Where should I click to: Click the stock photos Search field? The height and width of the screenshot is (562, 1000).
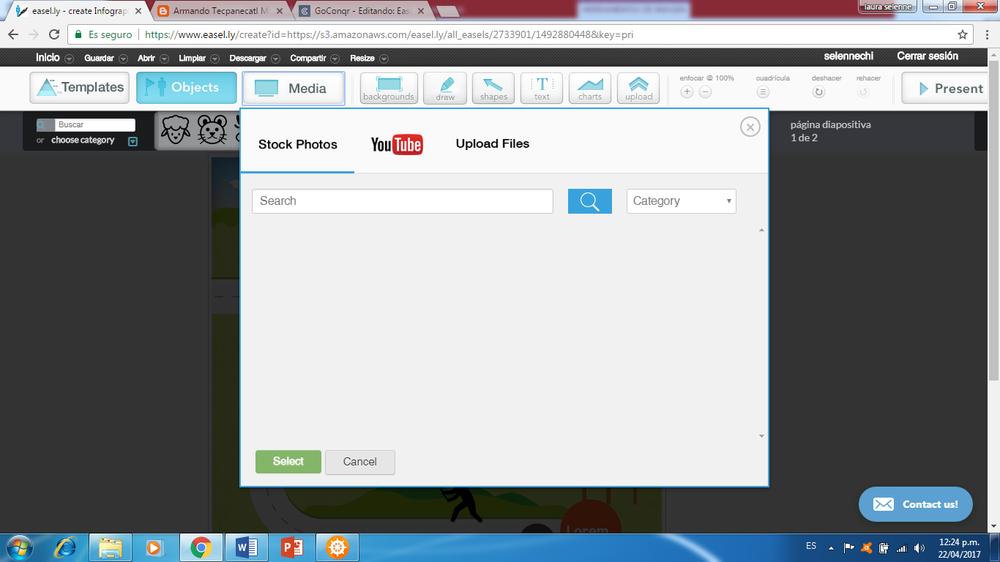click(402, 201)
